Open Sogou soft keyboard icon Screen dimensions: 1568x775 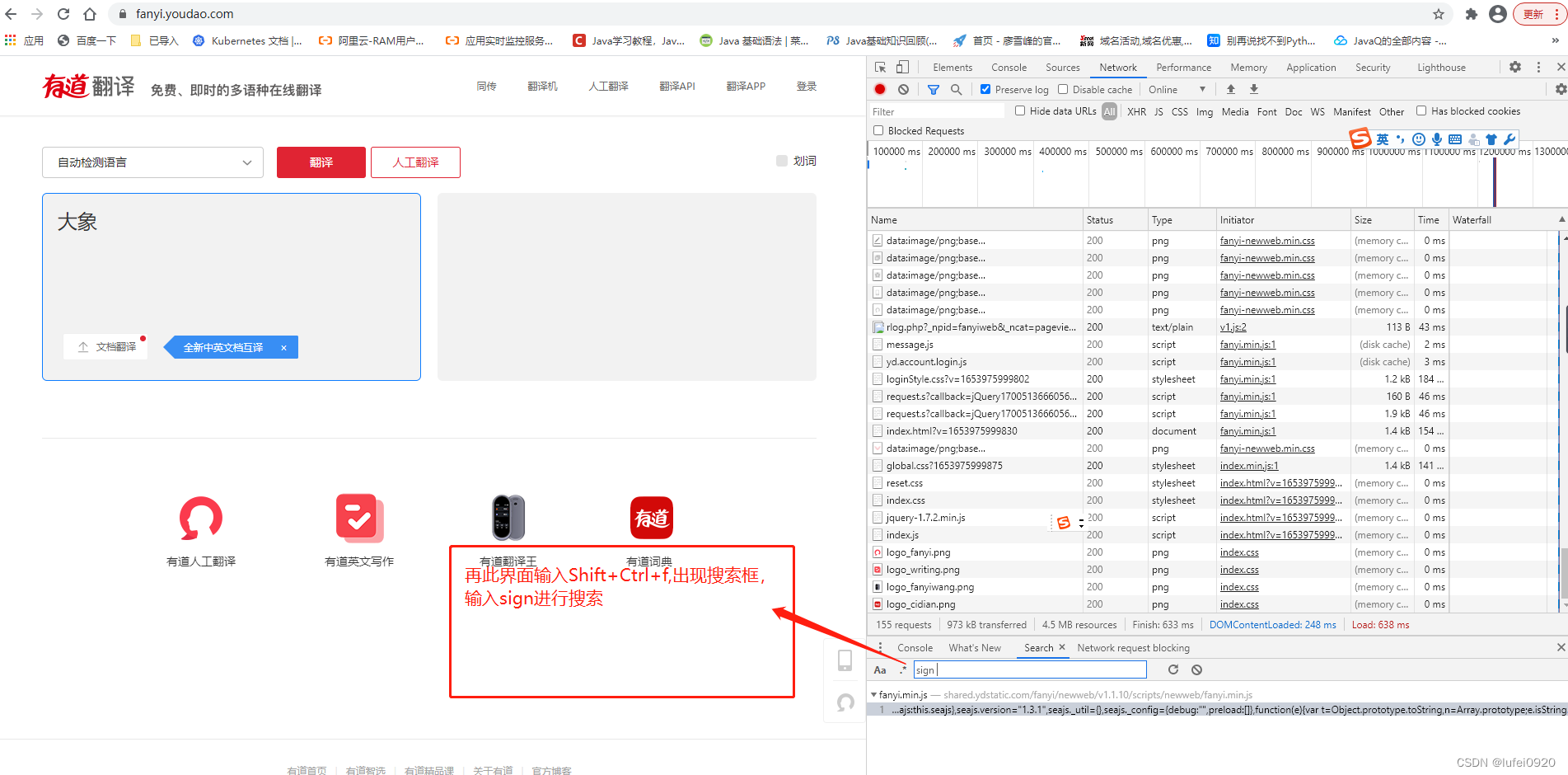1455,139
